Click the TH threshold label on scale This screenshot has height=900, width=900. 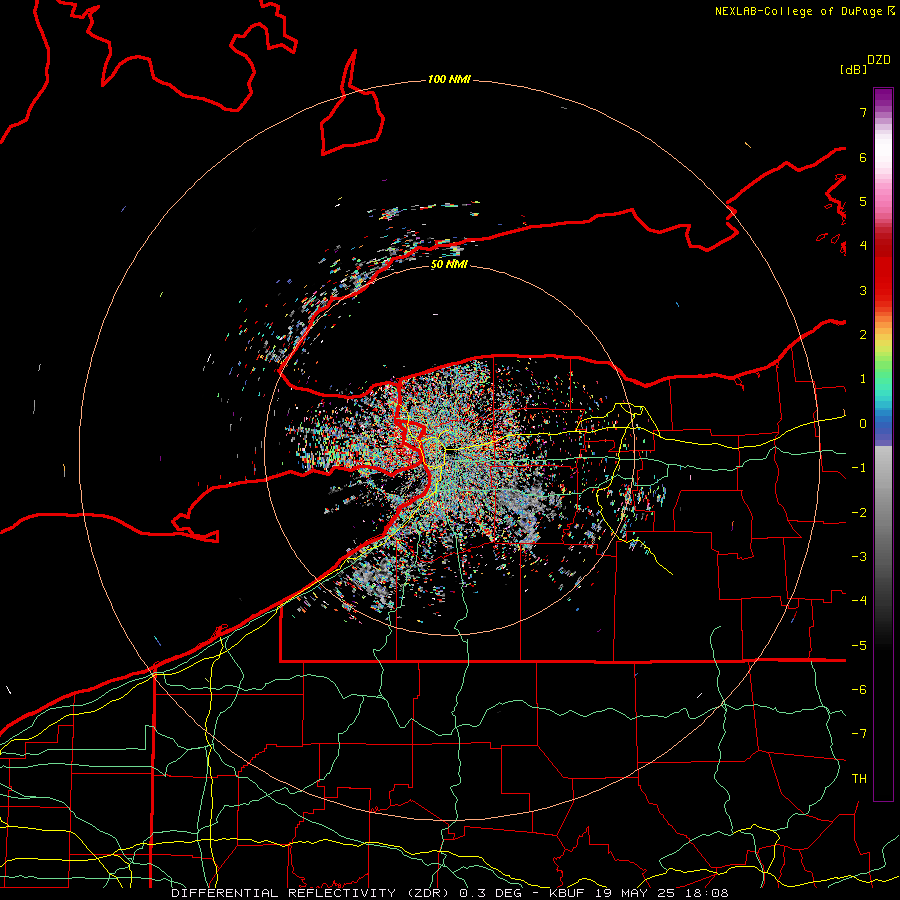[859, 779]
